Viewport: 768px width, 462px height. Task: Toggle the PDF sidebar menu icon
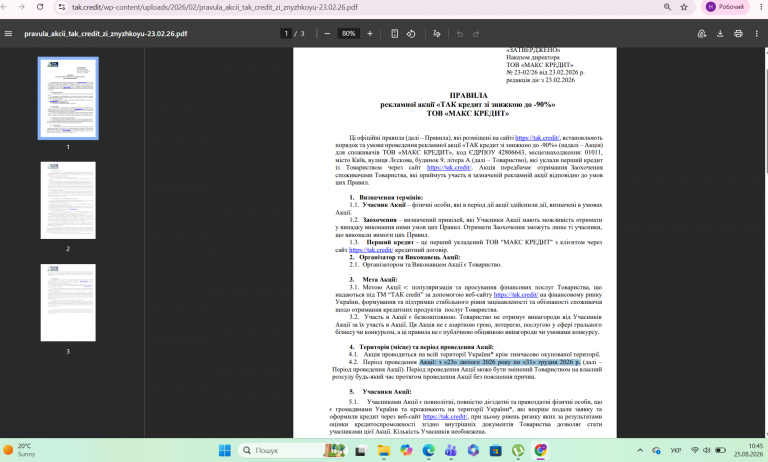point(8,34)
